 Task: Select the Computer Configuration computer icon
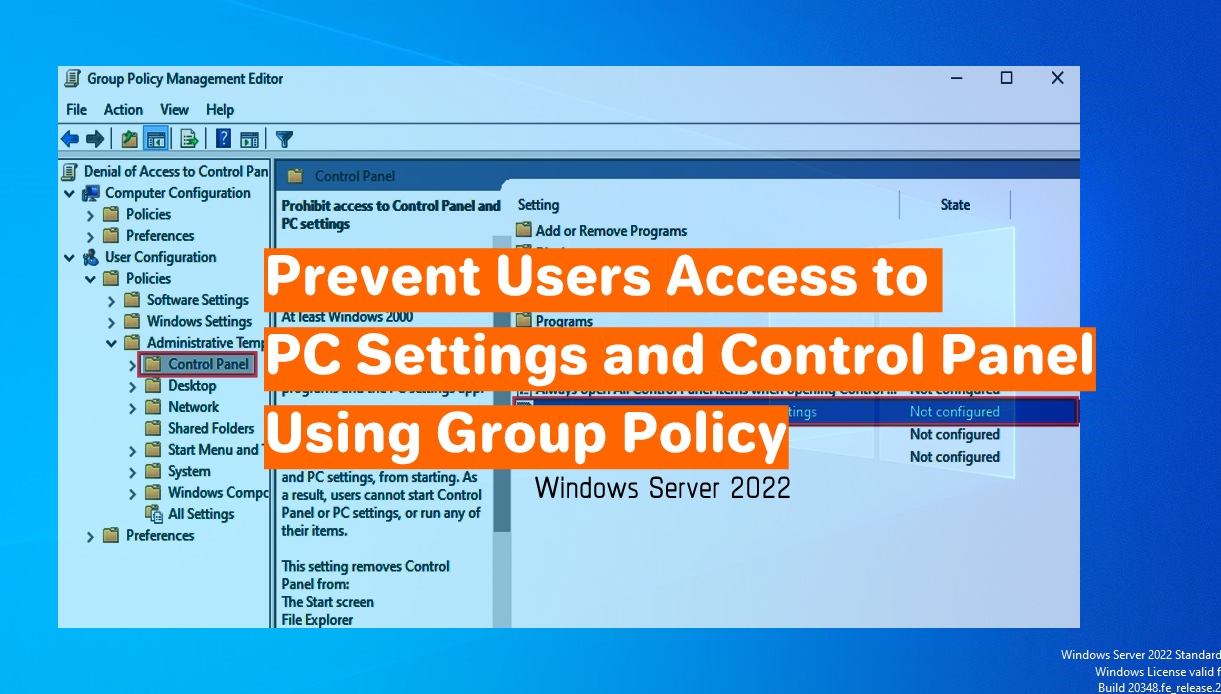point(91,193)
